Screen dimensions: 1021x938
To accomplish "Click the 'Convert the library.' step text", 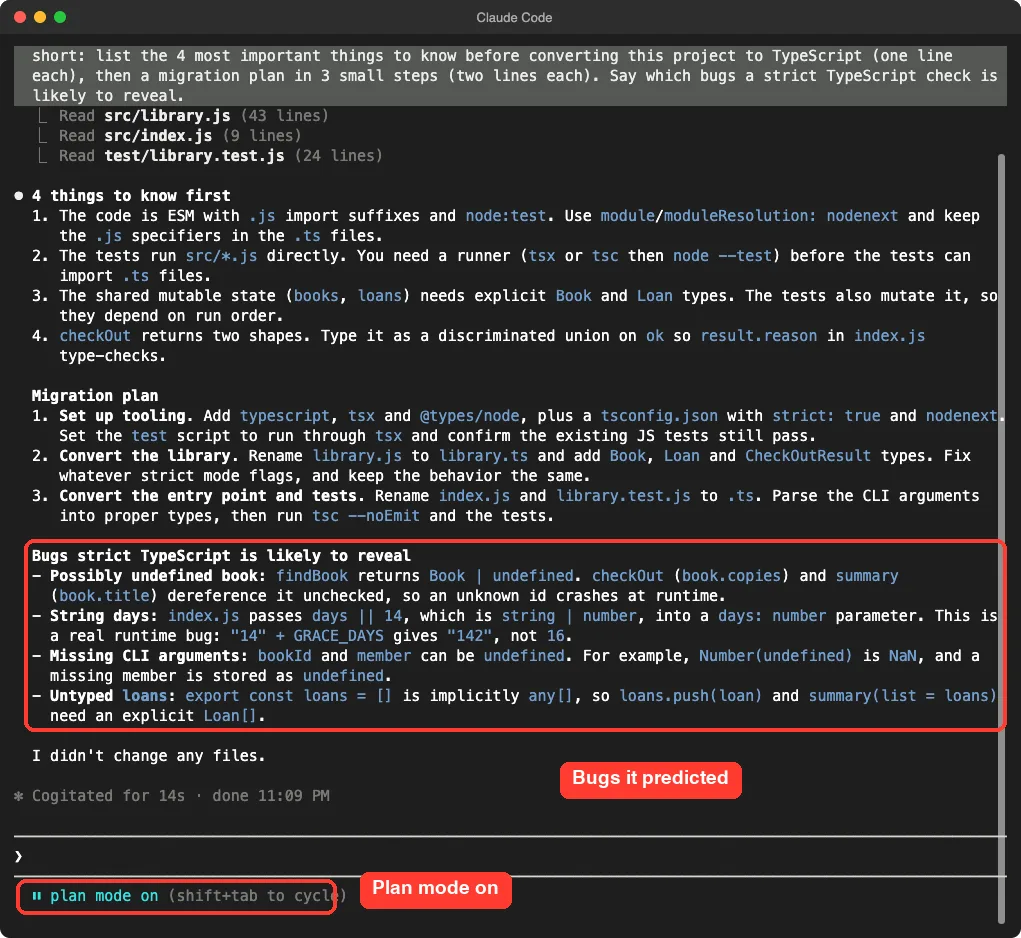I will pos(148,456).
